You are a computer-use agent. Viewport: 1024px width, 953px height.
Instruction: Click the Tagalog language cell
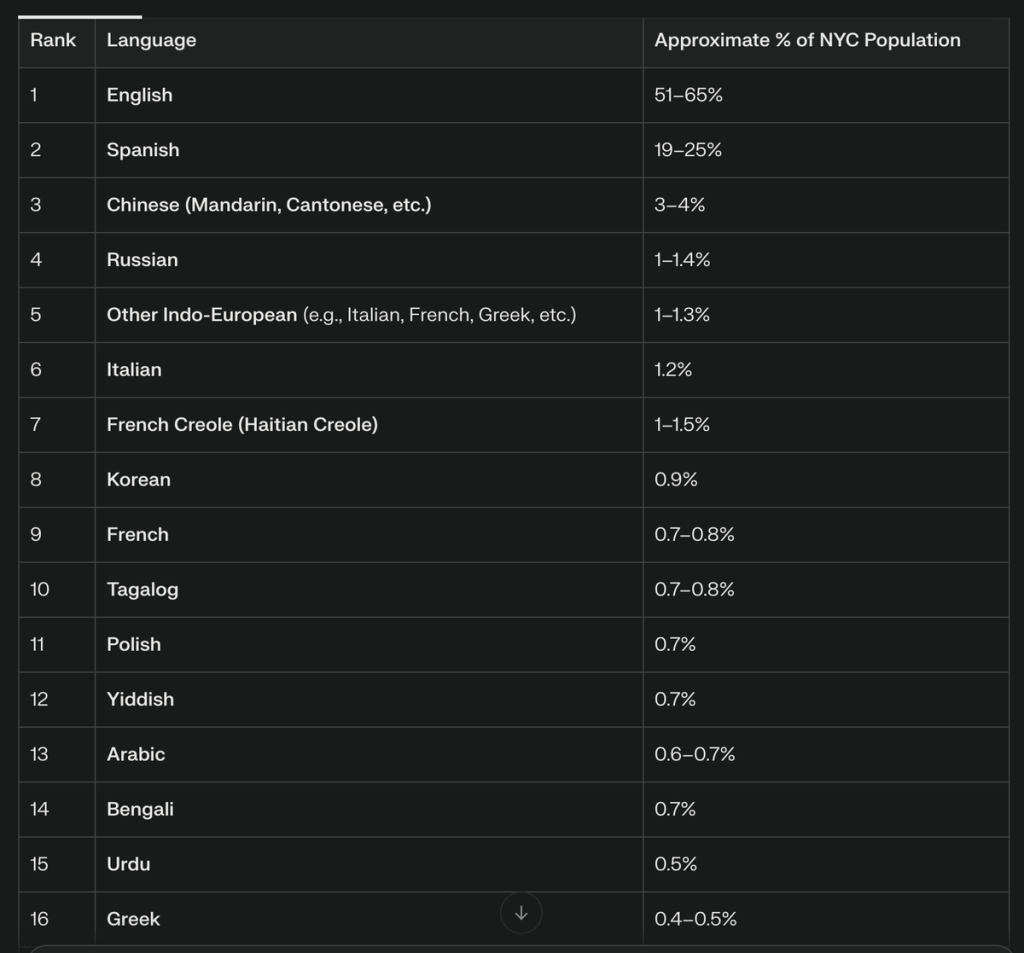click(x=142, y=590)
